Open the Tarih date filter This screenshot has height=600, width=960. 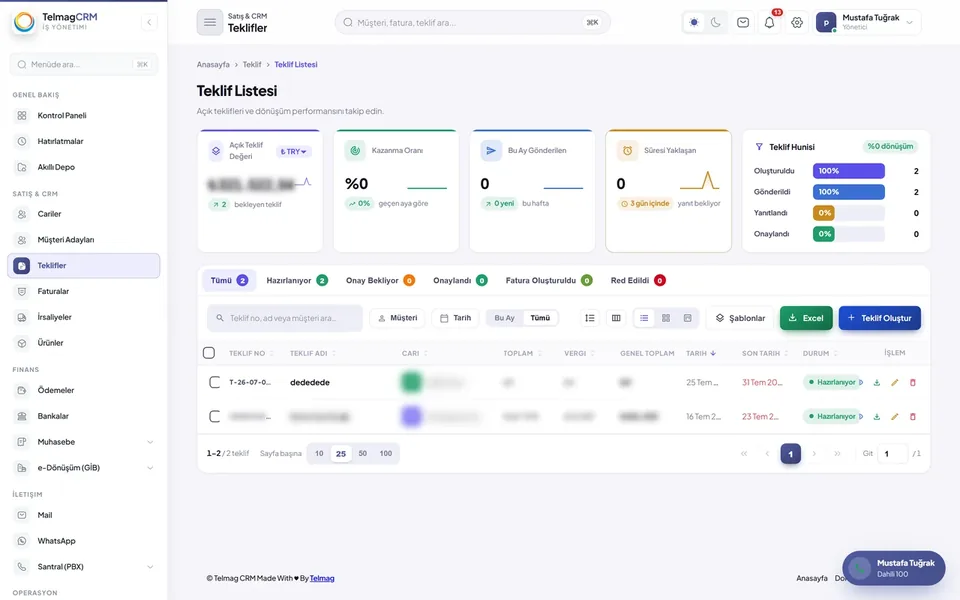tap(456, 318)
